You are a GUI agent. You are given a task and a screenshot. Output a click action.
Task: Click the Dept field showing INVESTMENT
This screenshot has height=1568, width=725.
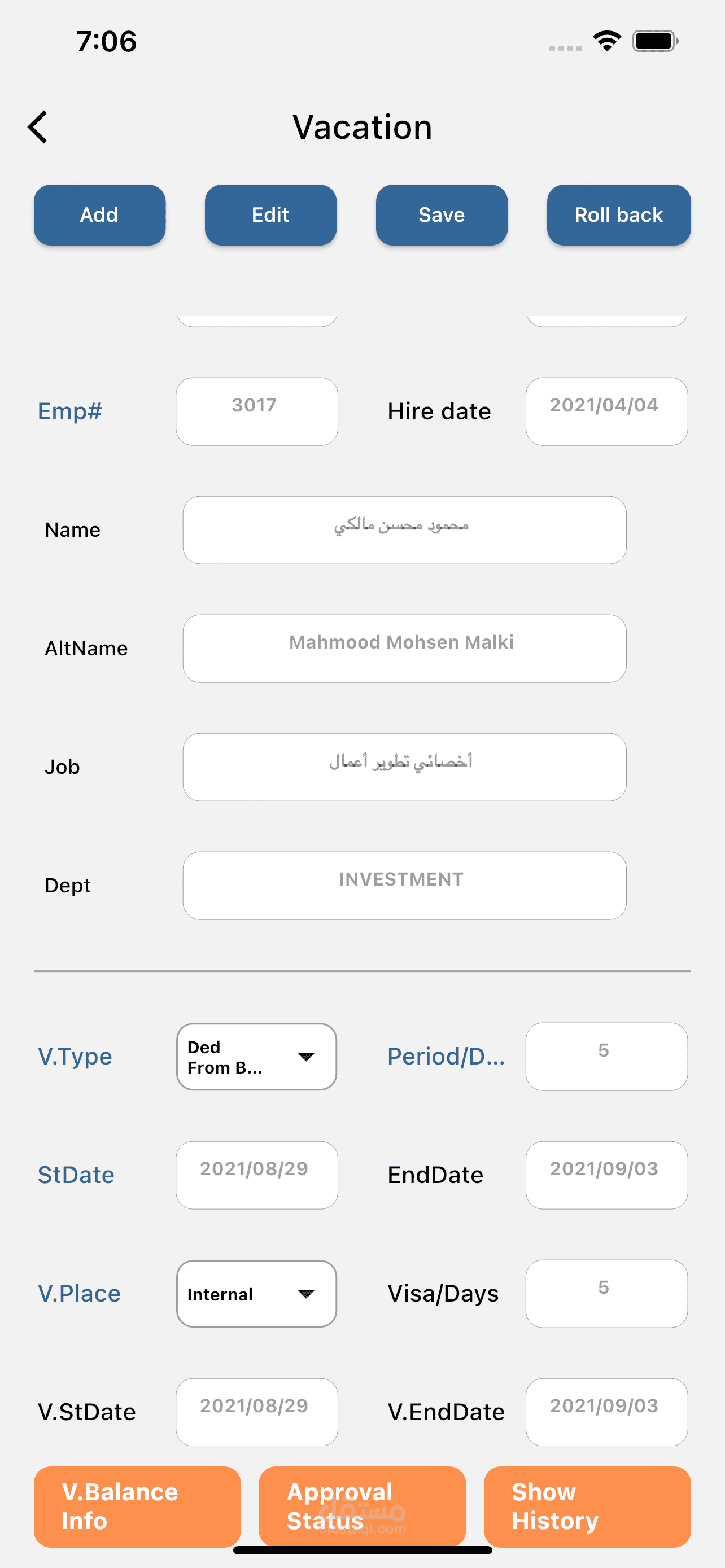[x=404, y=885]
